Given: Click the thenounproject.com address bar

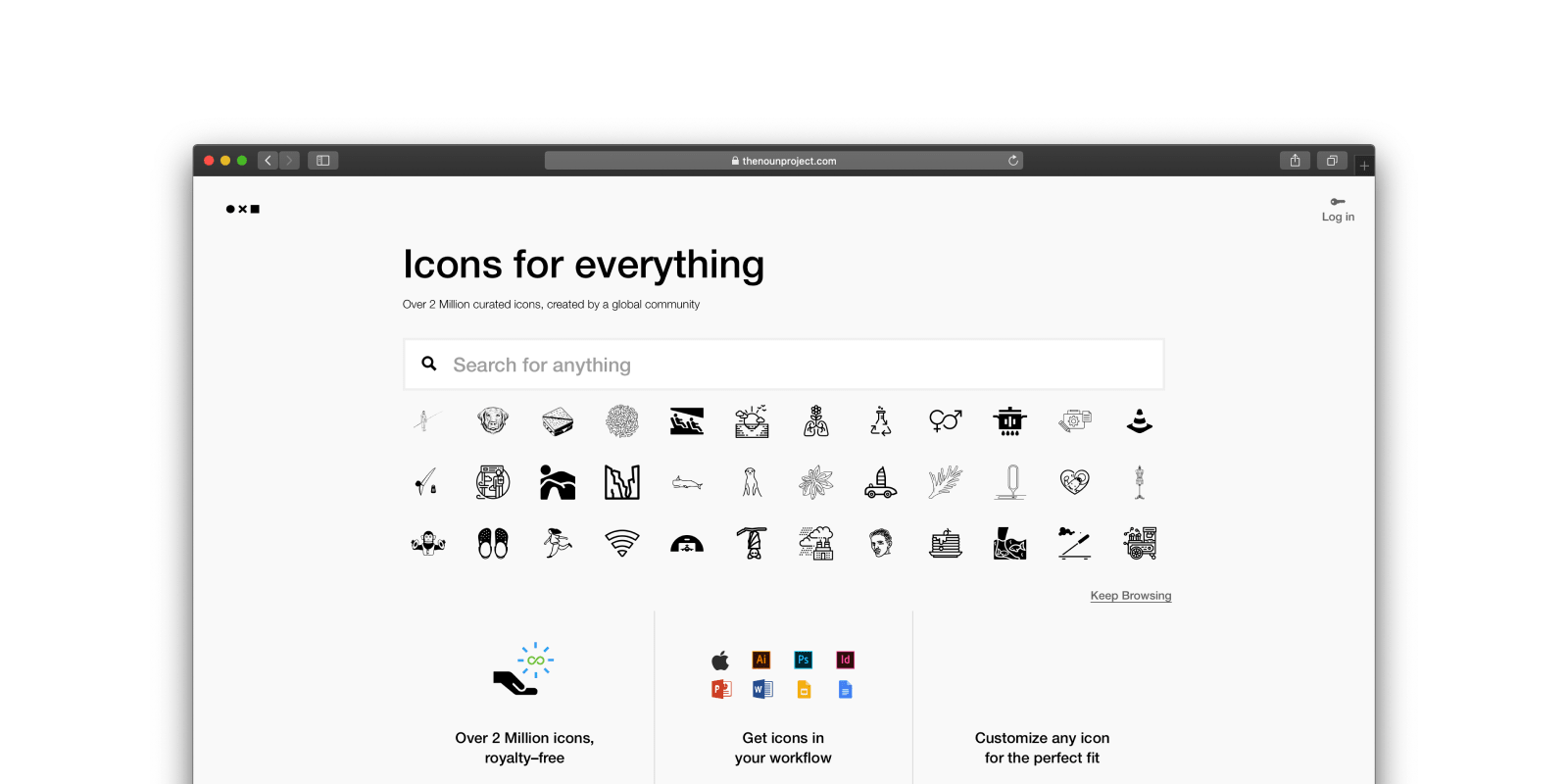Looking at the screenshot, I should pos(784,161).
